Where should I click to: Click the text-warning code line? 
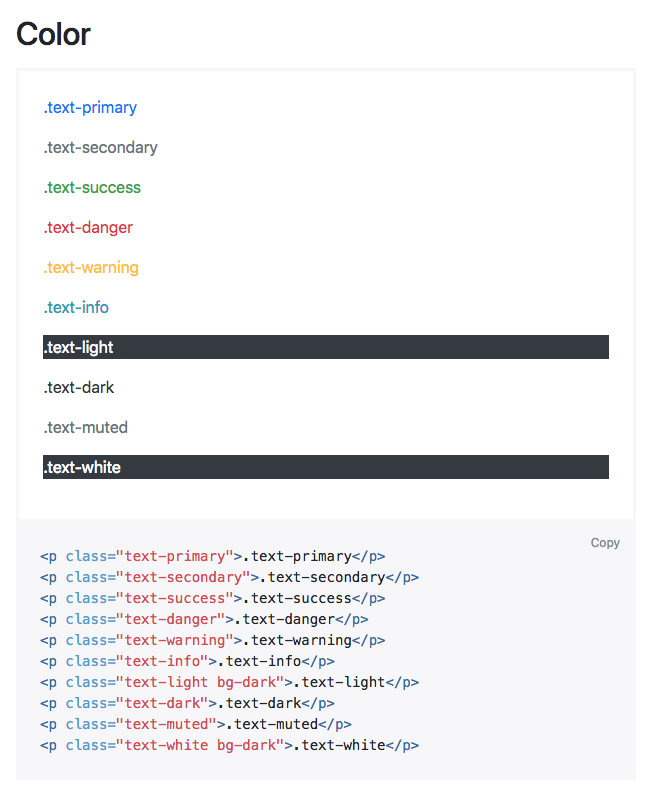[212, 641]
